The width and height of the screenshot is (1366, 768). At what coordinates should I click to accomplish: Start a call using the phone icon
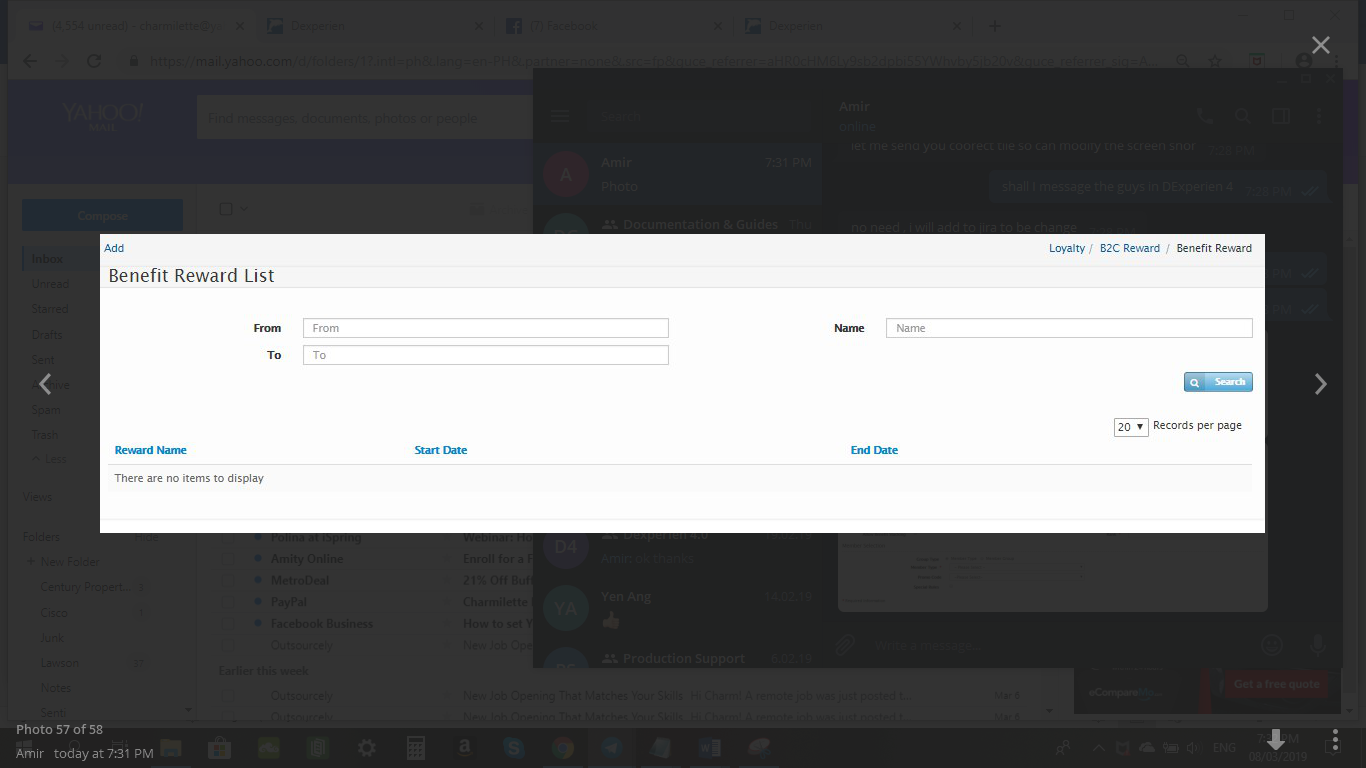coord(1205,117)
